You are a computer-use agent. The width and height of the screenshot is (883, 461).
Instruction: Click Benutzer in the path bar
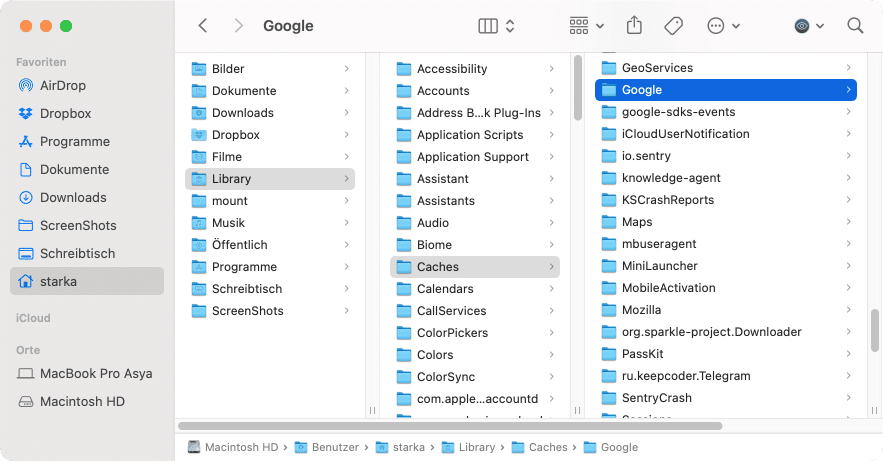[x=327, y=447]
